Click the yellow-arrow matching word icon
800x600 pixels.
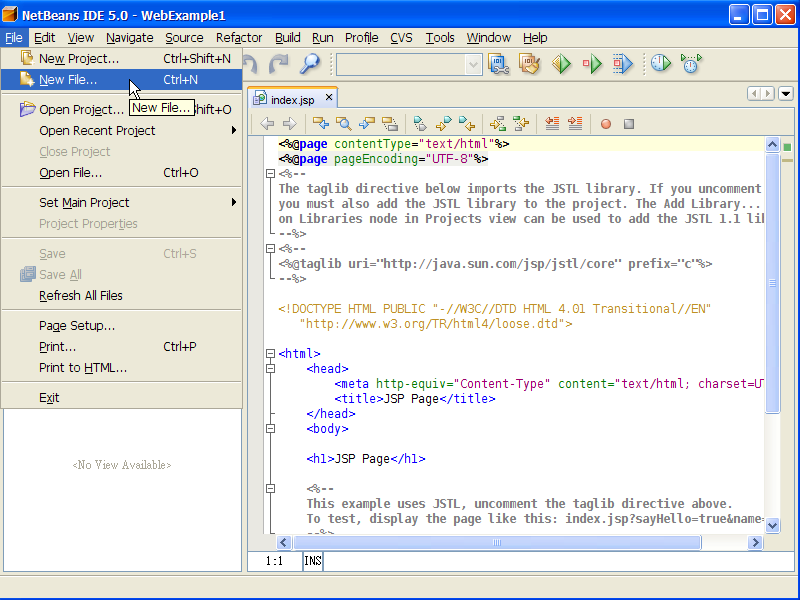click(x=497, y=123)
